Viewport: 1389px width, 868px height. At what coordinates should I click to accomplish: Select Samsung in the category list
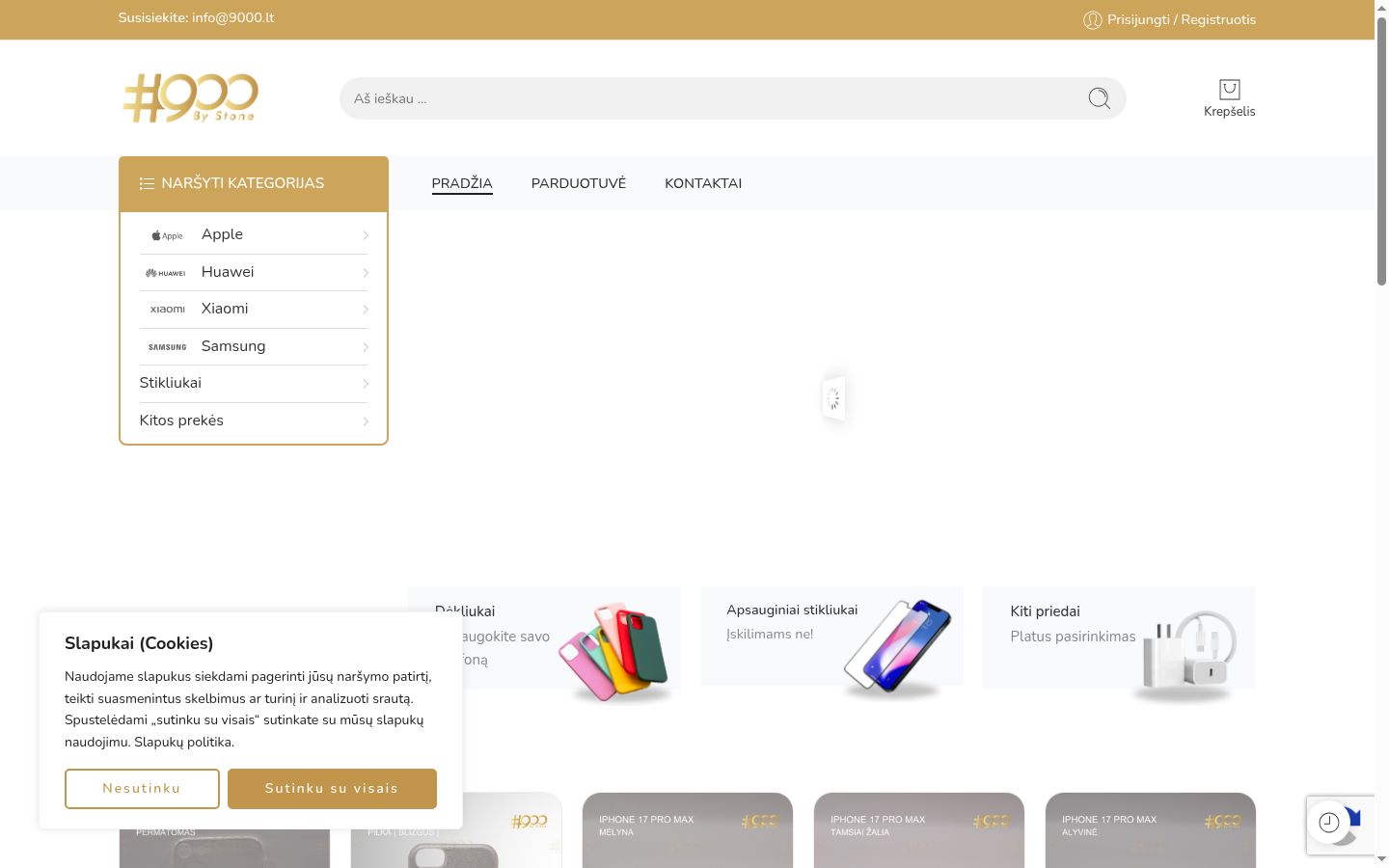point(233,346)
